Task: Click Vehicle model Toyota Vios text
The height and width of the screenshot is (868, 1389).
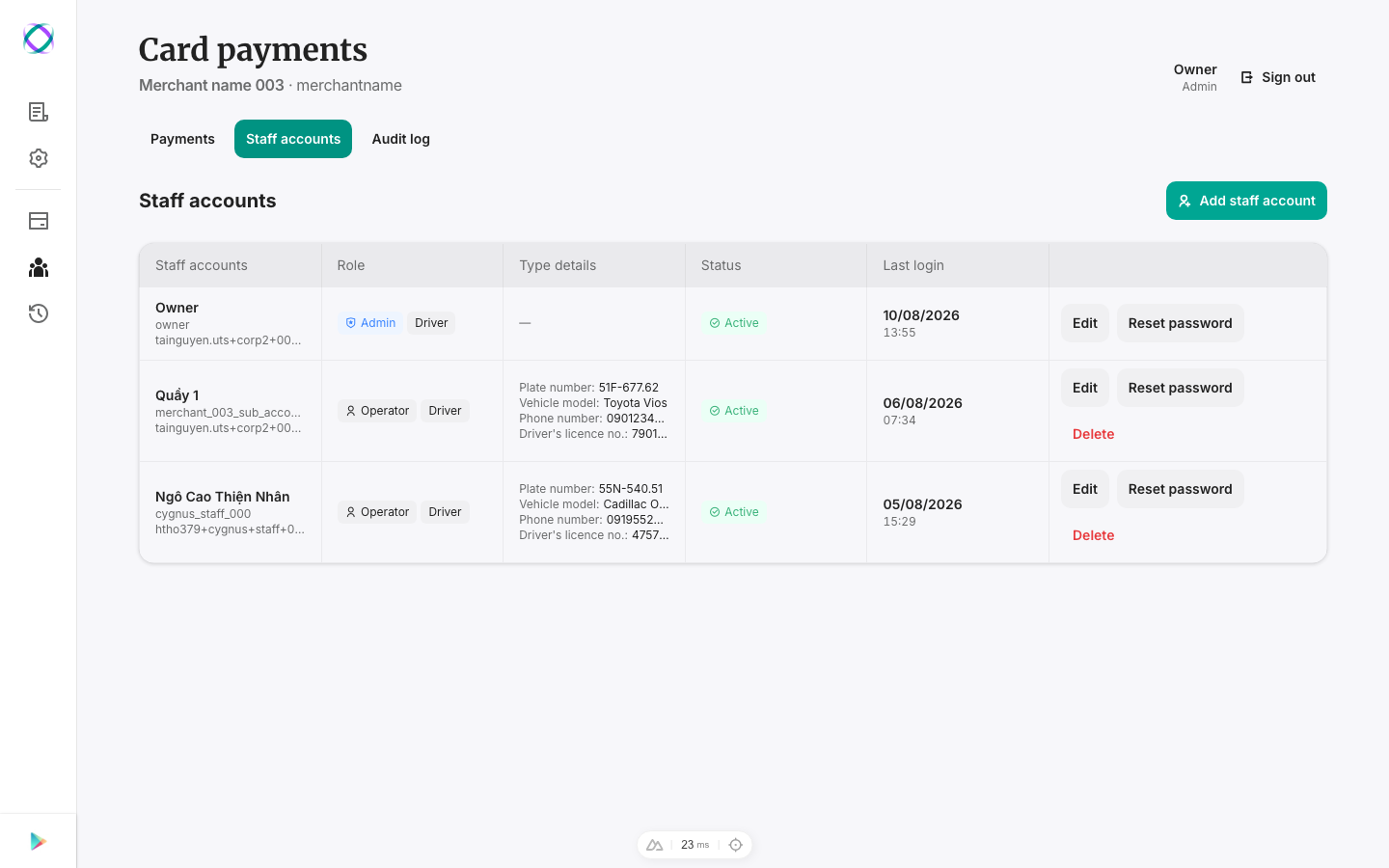Action: pyautogui.click(x=636, y=403)
